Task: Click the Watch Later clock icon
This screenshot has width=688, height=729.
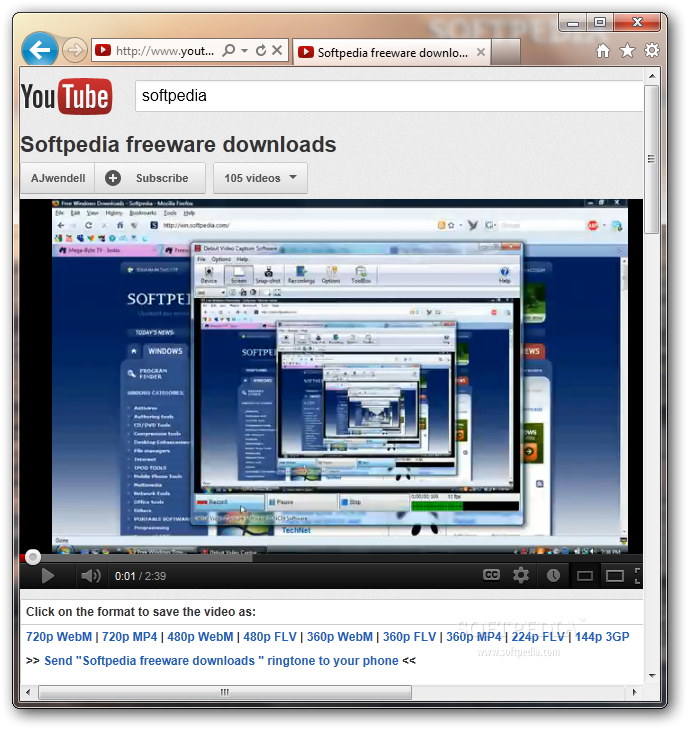Action: tap(553, 576)
